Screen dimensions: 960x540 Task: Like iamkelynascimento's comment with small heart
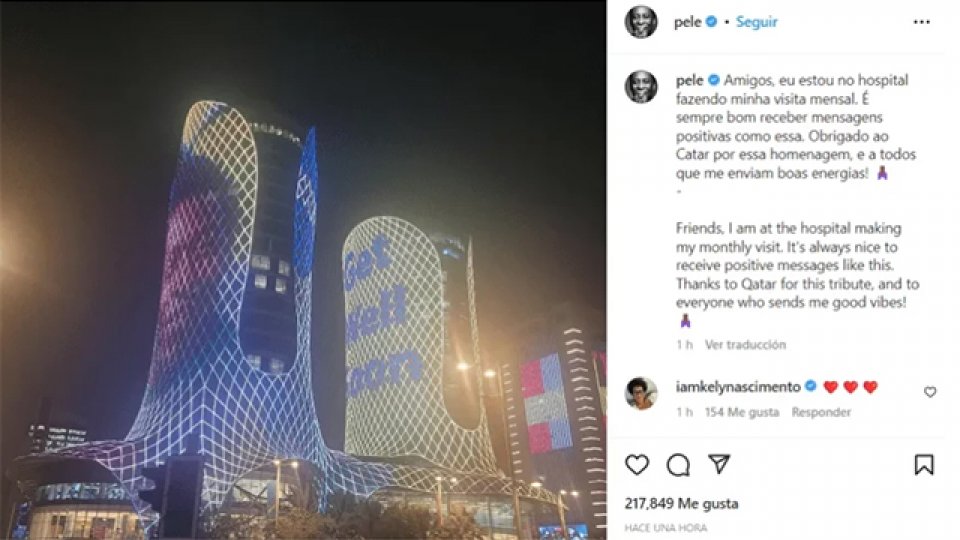coord(930,392)
